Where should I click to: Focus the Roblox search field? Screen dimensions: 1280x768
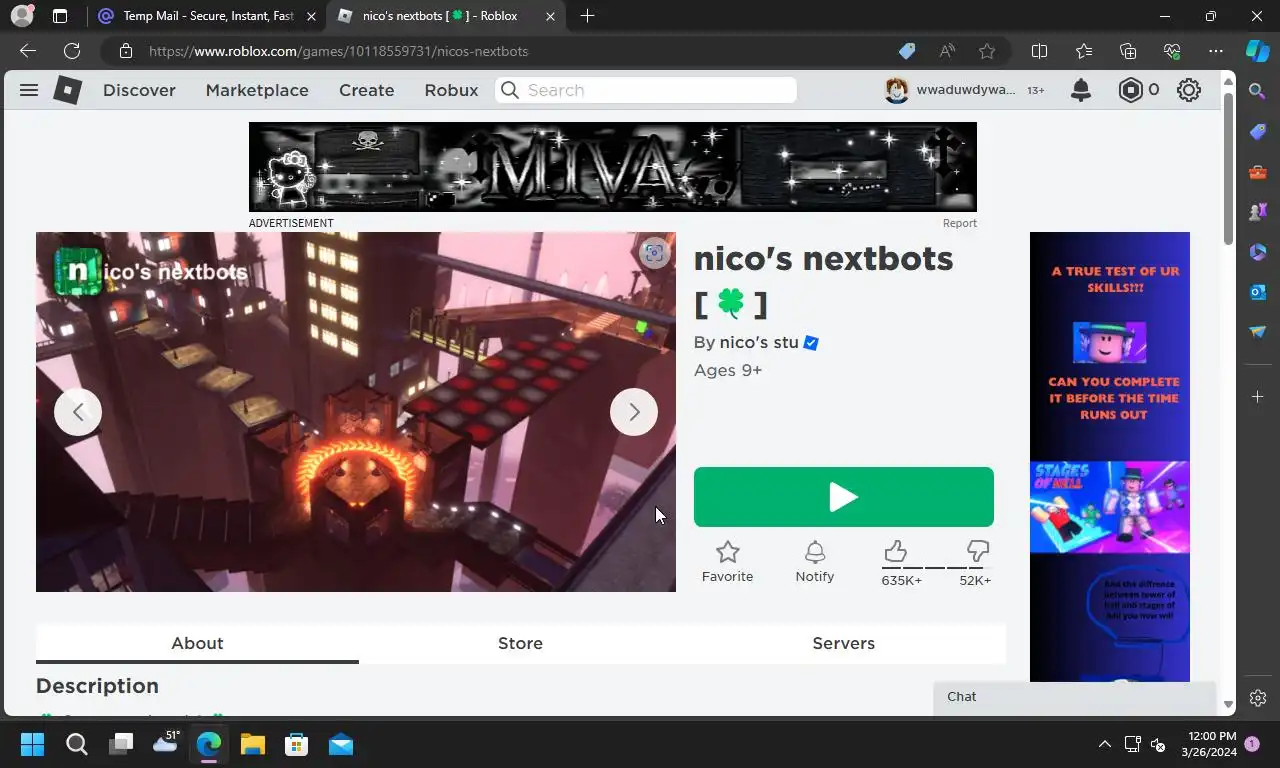(646, 90)
